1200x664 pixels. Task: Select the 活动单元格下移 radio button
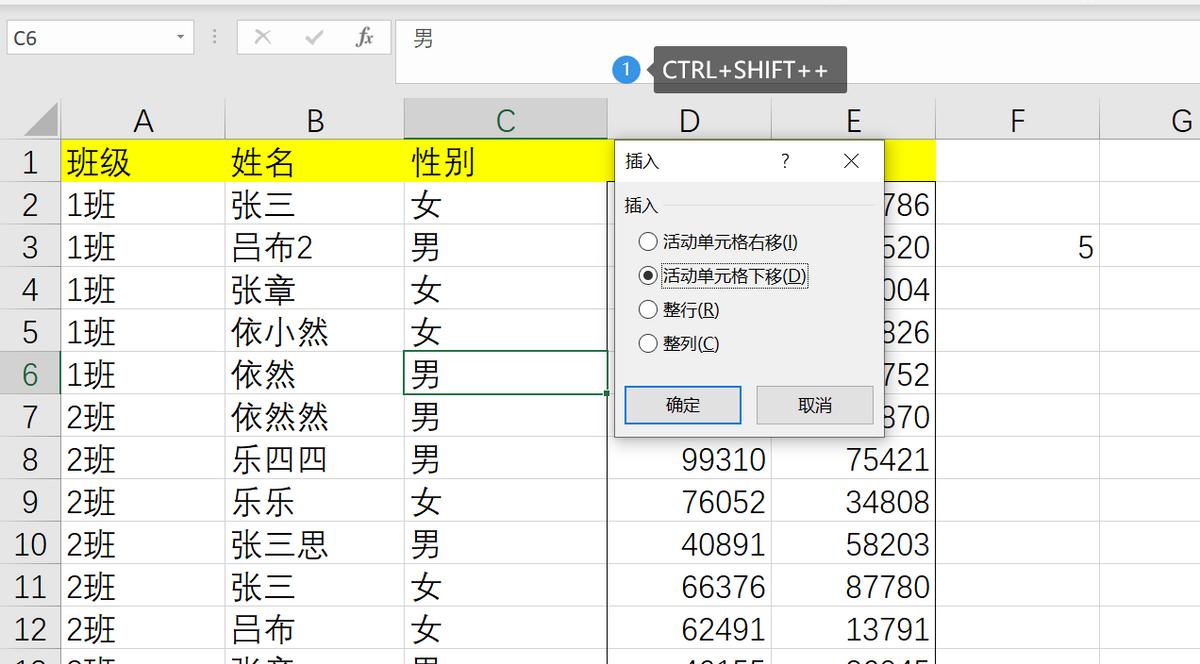(x=646, y=275)
